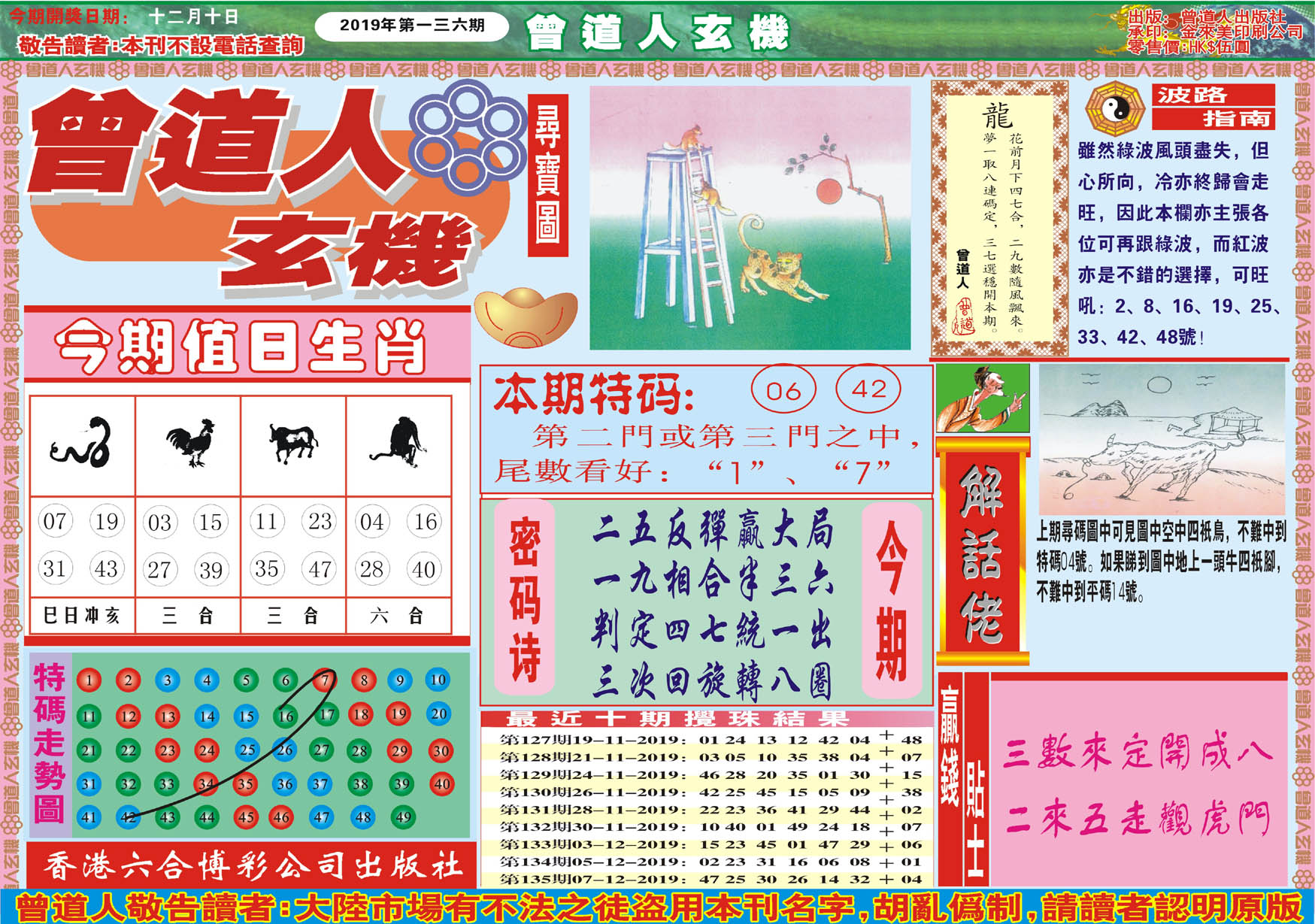Select the ox zodiac silhouette

coord(293,442)
